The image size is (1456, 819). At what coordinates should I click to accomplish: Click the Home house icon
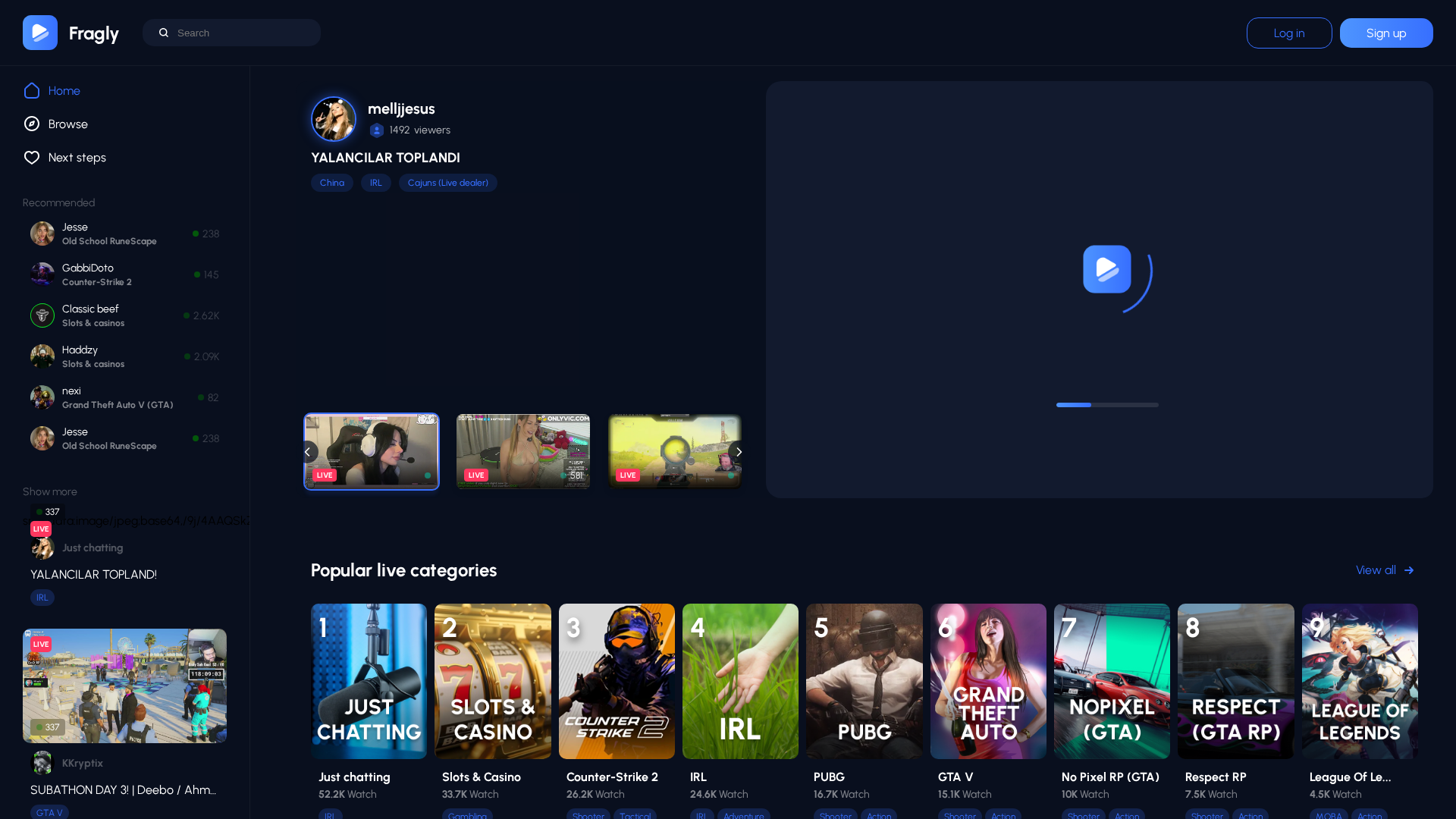32,90
